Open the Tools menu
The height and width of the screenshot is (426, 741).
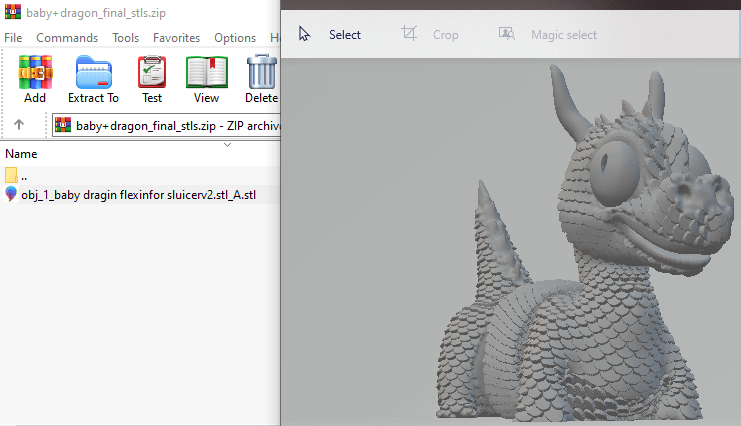125,38
